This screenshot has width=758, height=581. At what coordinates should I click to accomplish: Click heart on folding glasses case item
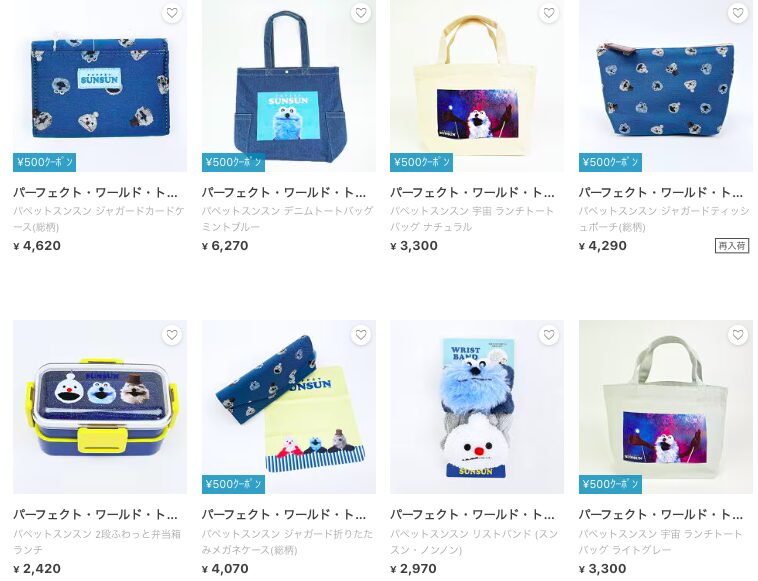tap(361, 335)
